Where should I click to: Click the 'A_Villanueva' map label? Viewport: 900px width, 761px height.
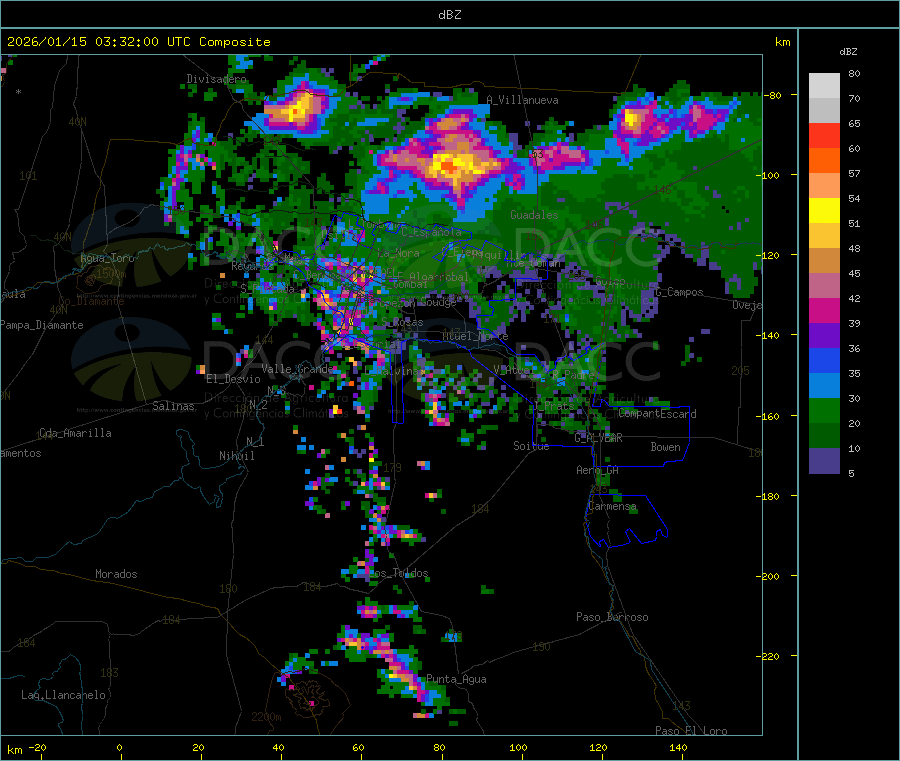(522, 100)
